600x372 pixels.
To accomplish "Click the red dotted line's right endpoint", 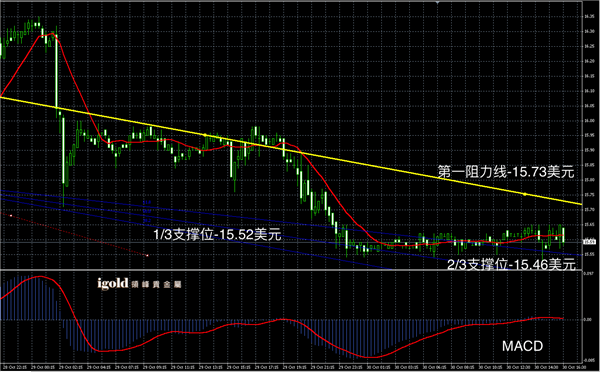I will click(x=147, y=255).
